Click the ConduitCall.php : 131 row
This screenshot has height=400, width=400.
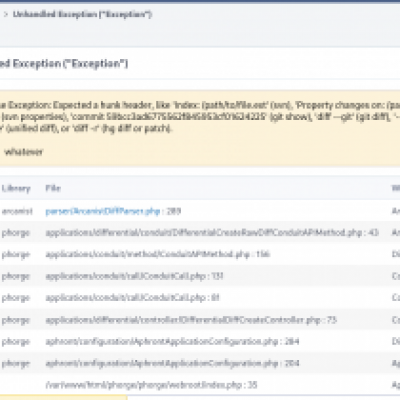[200, 276]
